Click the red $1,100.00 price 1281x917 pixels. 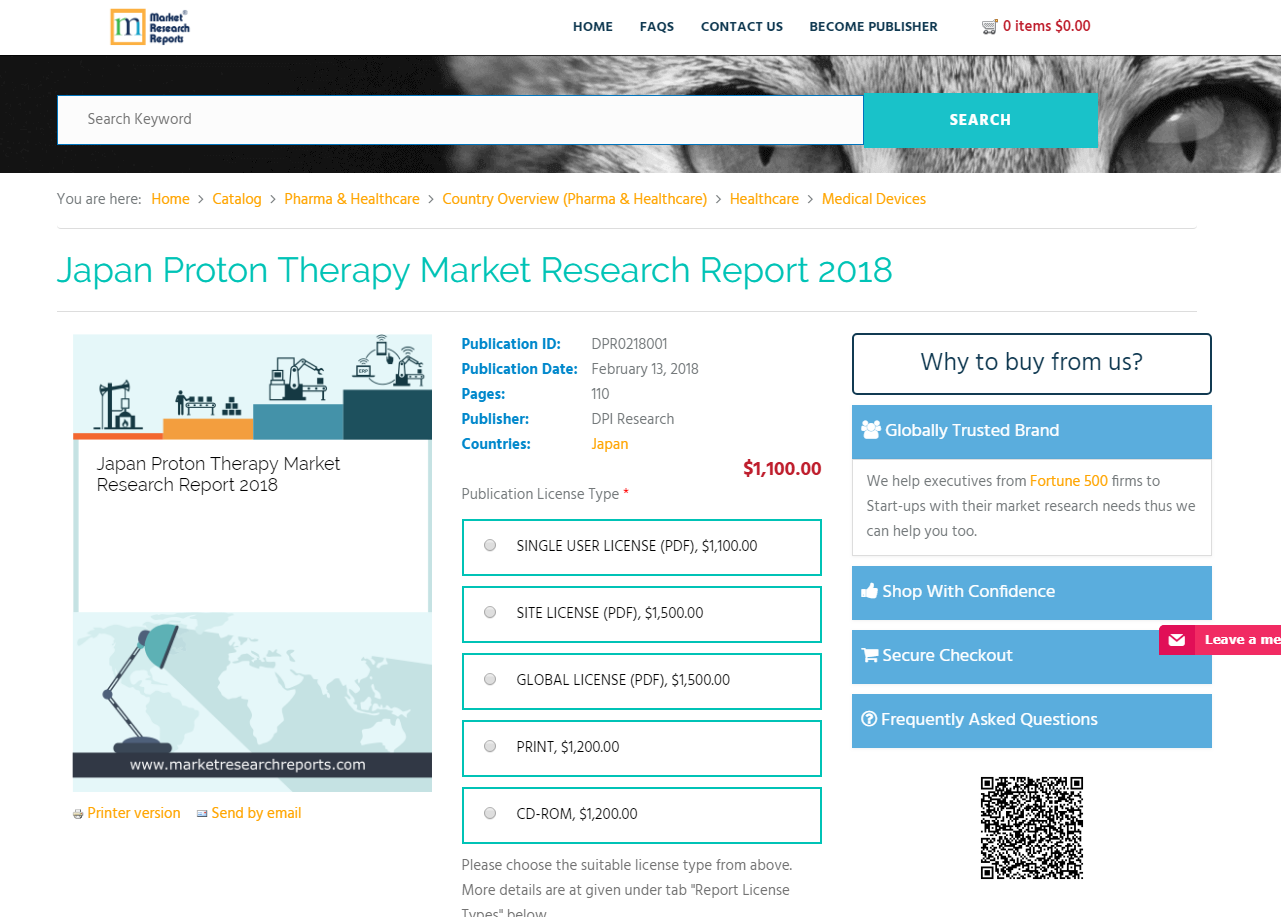click(x=782, y=469)
